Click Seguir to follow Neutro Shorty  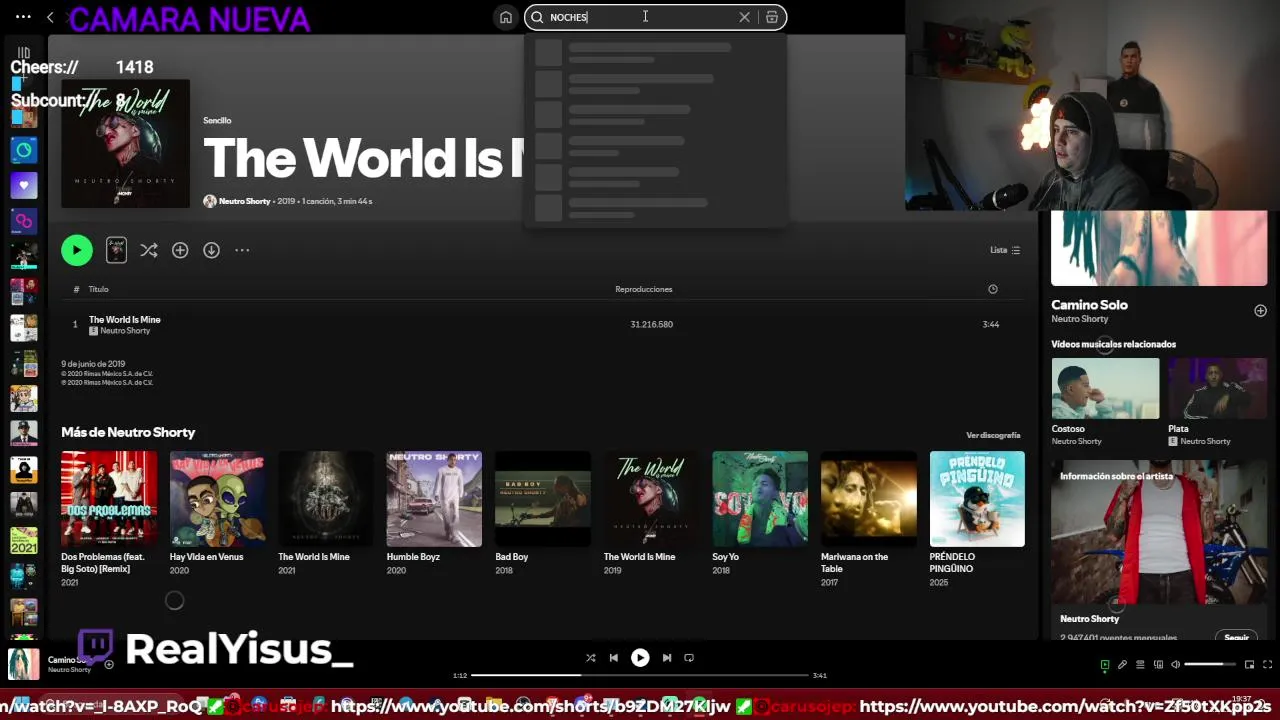pos(1237,637)
